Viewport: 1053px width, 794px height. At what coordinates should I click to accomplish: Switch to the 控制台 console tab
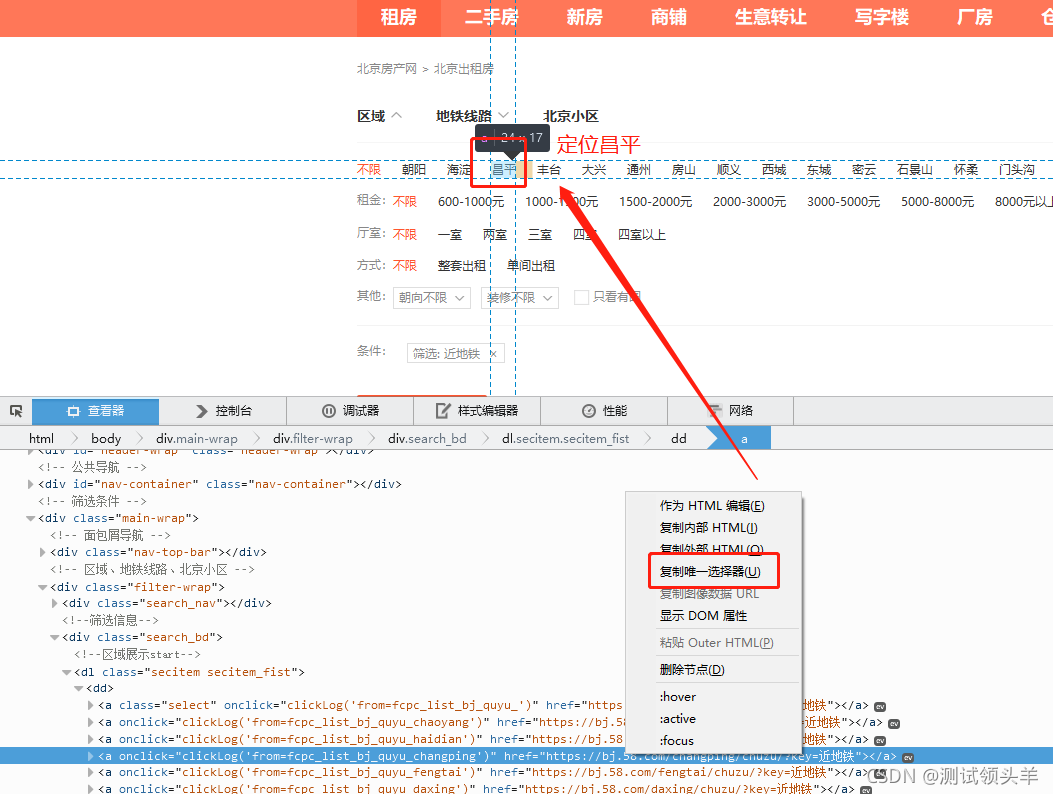[223, 411]
